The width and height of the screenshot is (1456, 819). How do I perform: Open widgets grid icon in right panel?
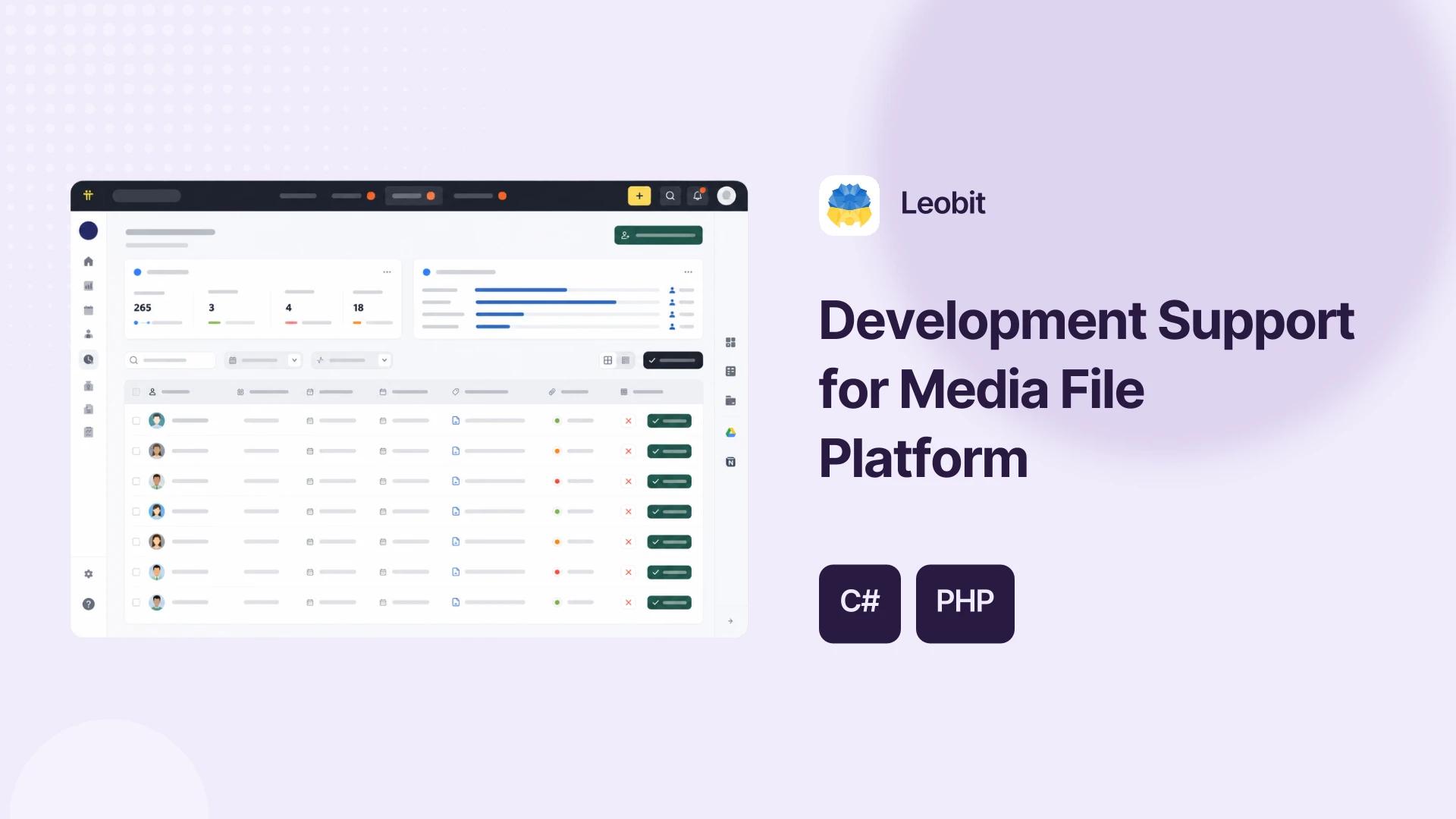tap(730, 343)
